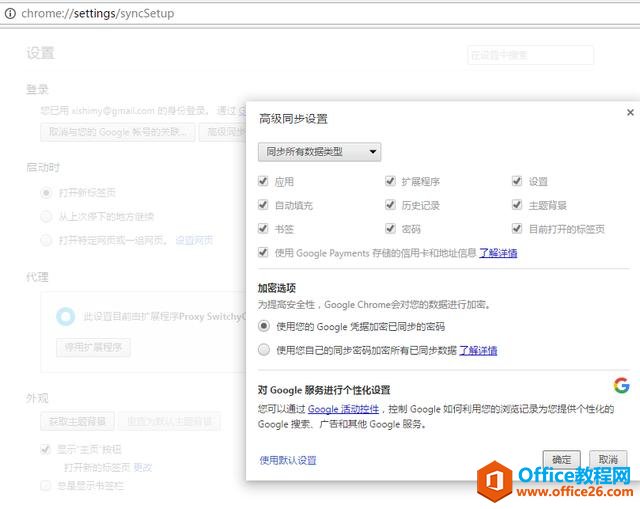Close the advanced sync settings dialog
This screenshot has height=509, width=640.
click(x=630, y=112)
